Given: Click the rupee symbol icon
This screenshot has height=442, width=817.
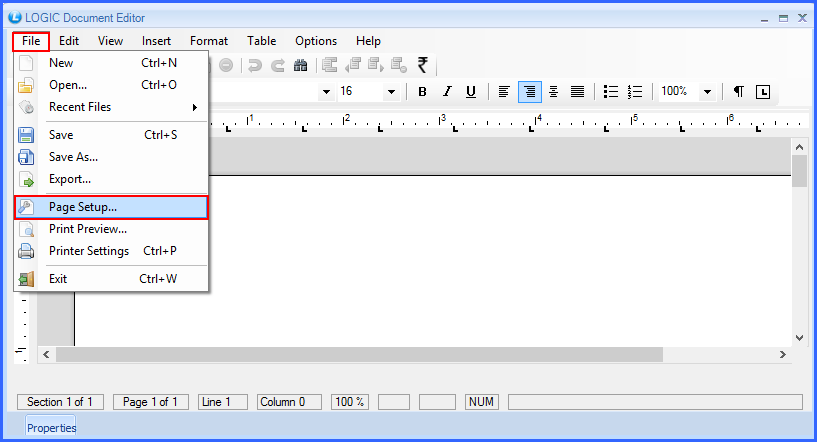Looking at the screenshot, I should (423, 65).
